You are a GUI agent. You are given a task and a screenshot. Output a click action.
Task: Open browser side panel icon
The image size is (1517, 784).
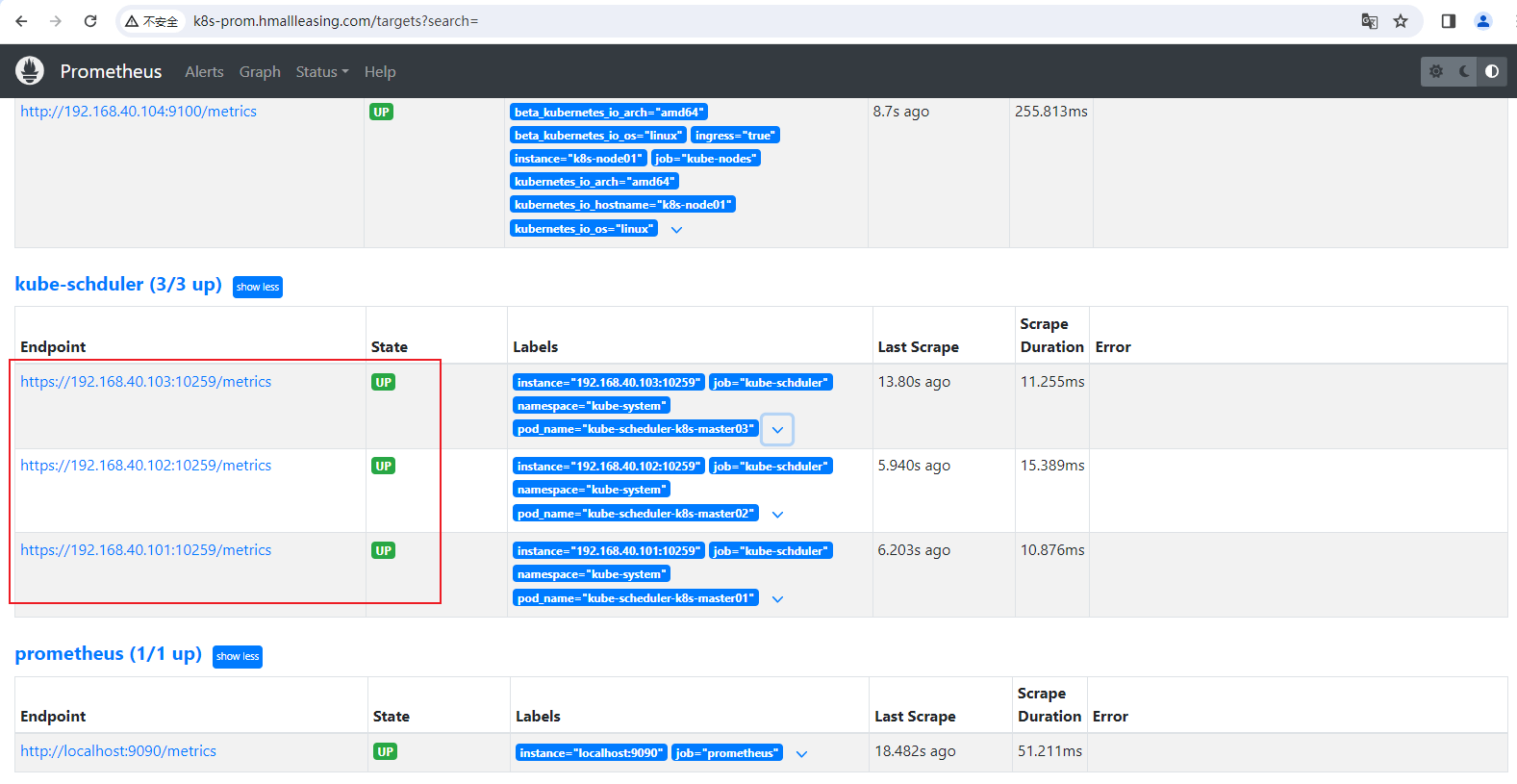(1448, 21)
